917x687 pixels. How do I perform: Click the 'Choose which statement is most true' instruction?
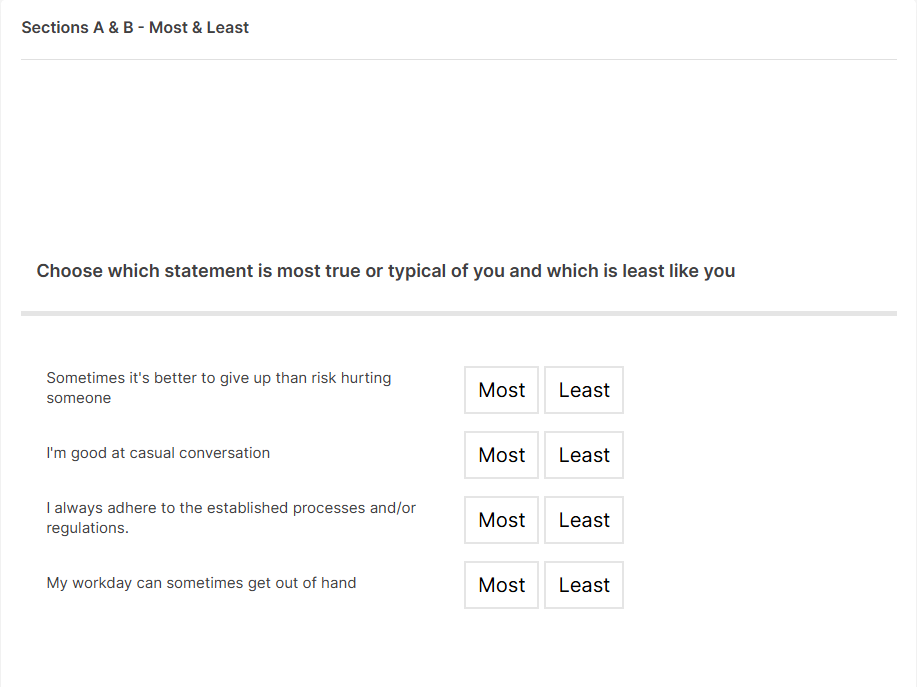point(385,271)
